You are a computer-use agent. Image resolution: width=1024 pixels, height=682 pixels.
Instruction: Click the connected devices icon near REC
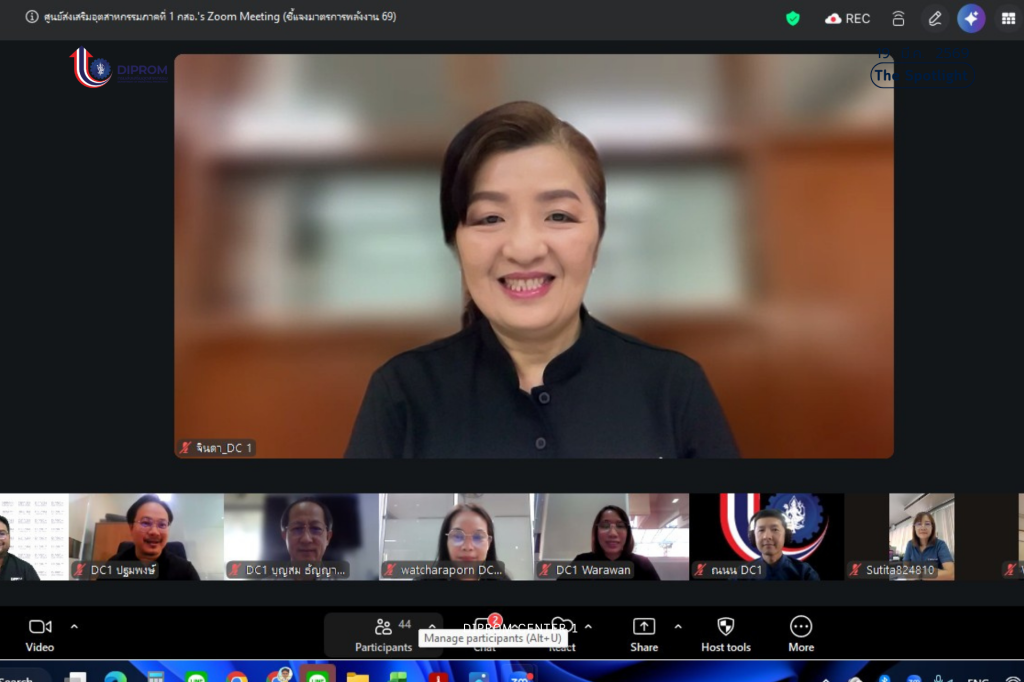click(x=899, y=18)
